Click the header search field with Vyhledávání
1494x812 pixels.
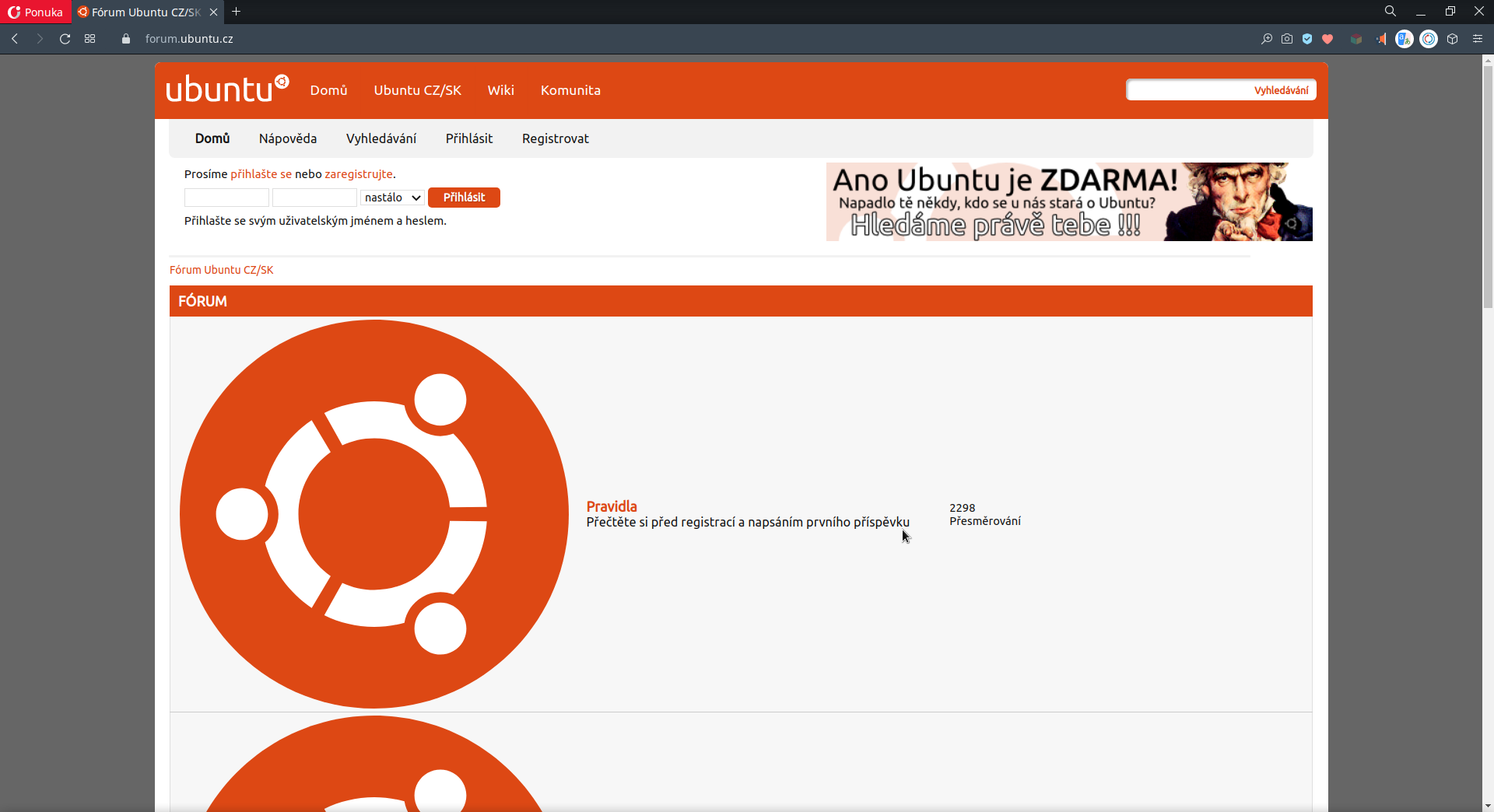tap(1221, 90)
